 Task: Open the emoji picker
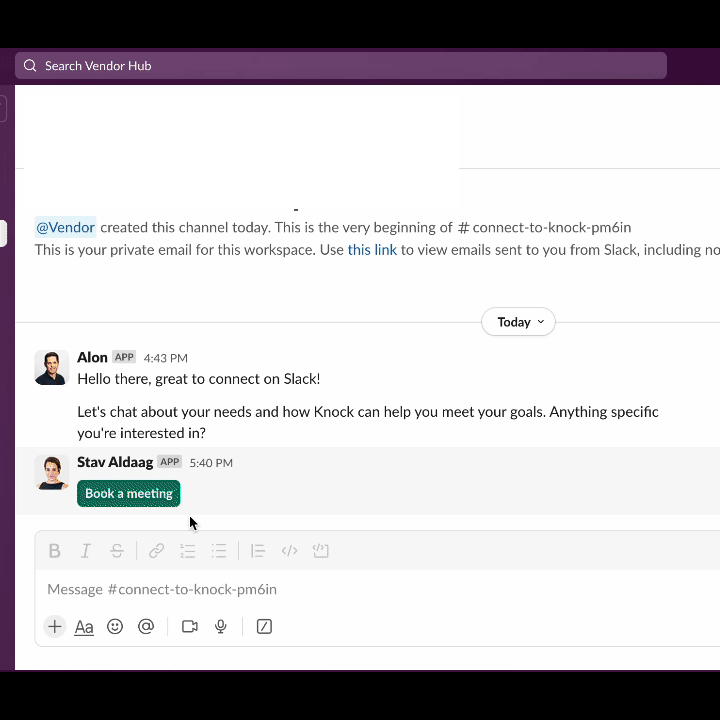point(115,626)
